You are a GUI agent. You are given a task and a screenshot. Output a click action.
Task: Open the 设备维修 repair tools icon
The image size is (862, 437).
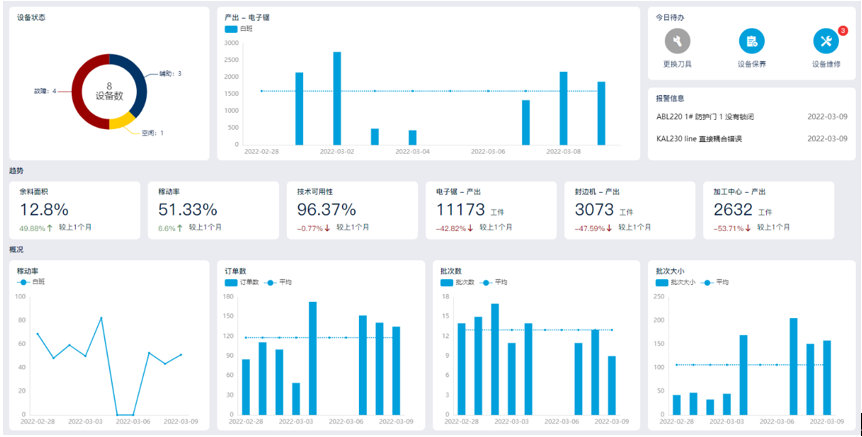click(x=826, y=41)
